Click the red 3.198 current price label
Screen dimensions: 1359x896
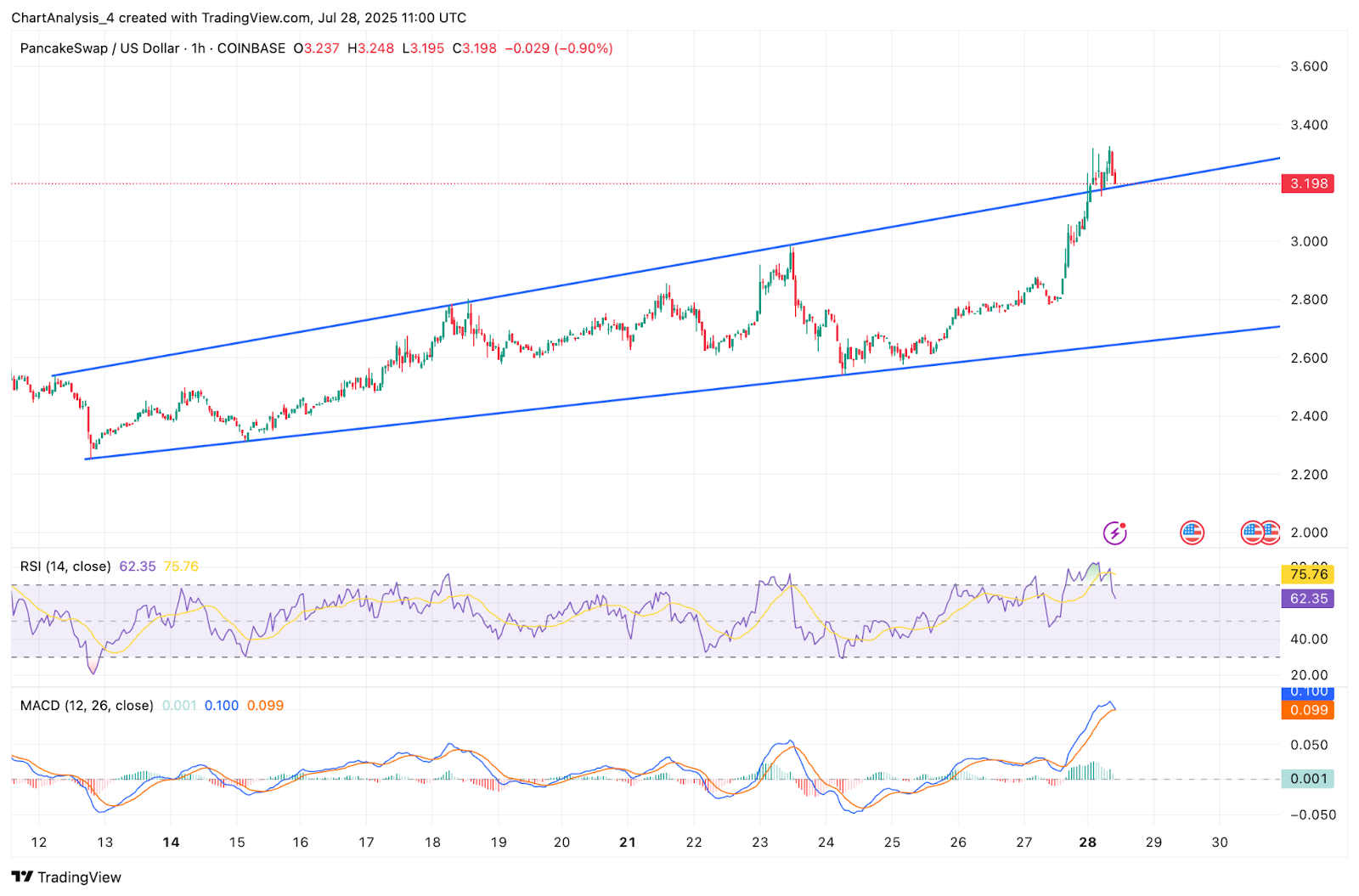[x=1307, y=183]
